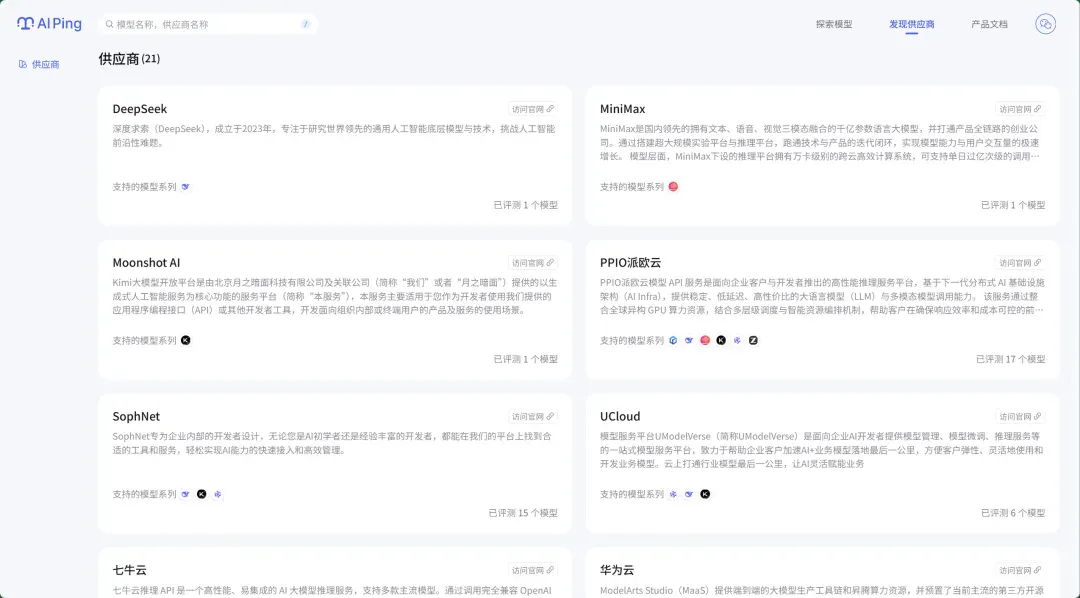Click '已评测 1 个模型' on DeepSeek card
The image size is (1080, 598).
(x=526, y=205)
